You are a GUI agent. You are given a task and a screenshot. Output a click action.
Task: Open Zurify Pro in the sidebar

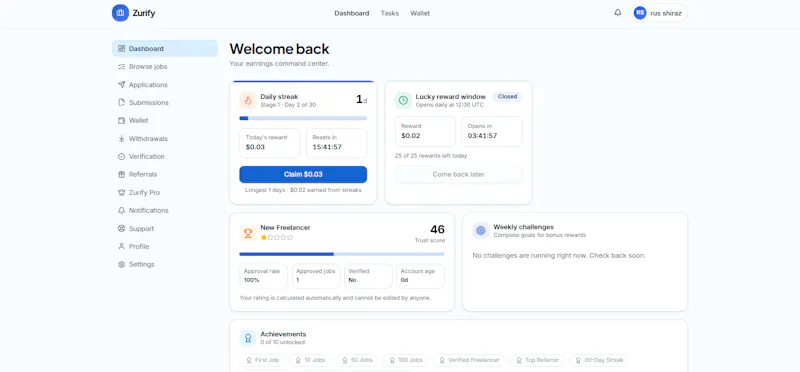coord(165,193)
